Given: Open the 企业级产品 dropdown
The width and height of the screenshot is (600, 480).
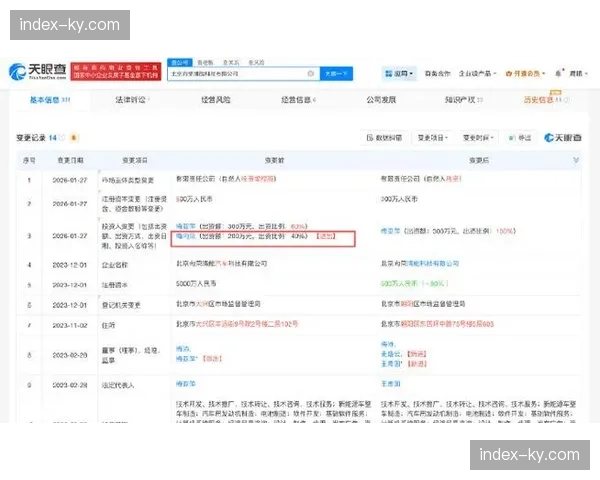Looking at the screenshot, I should pos(477,73).
